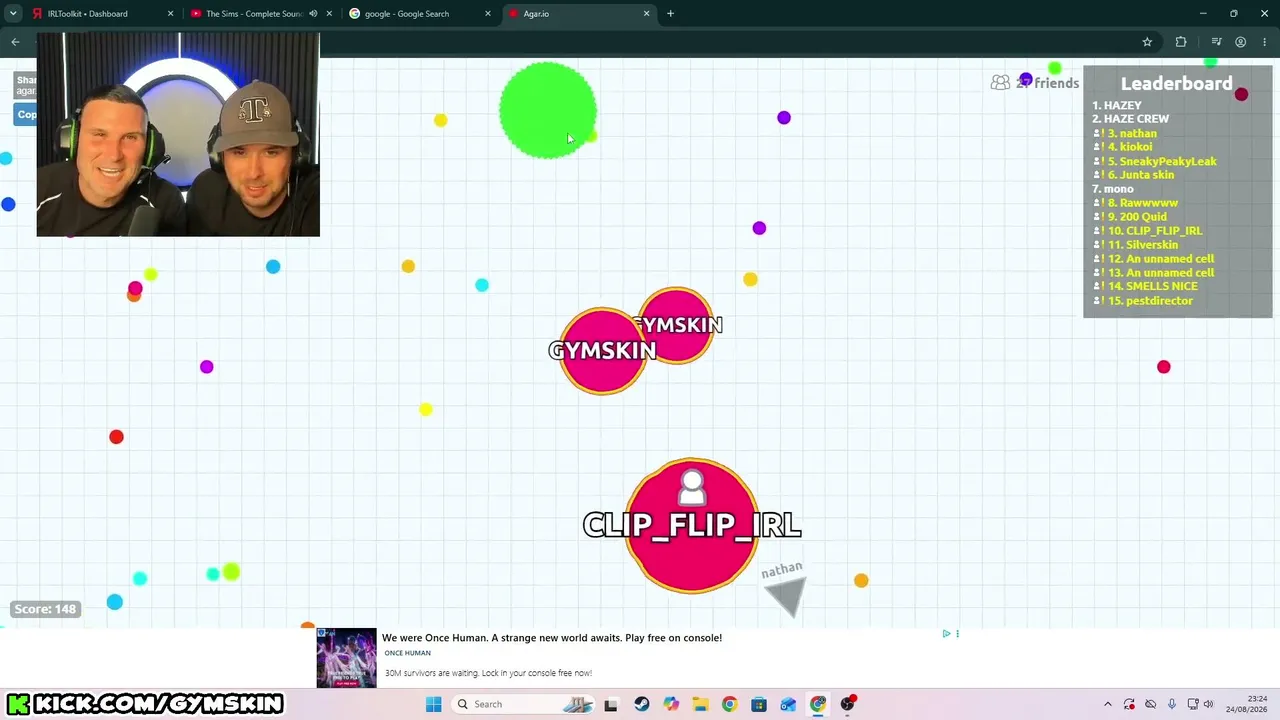Click leaderboard entry "15. pestdirector"
1280x720 pixels.
pyautogui.click(x=1143, y=300)
